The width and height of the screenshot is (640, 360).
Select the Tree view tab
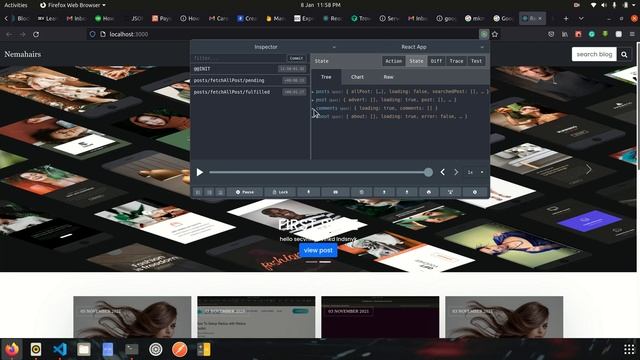(x=326, y=77)
